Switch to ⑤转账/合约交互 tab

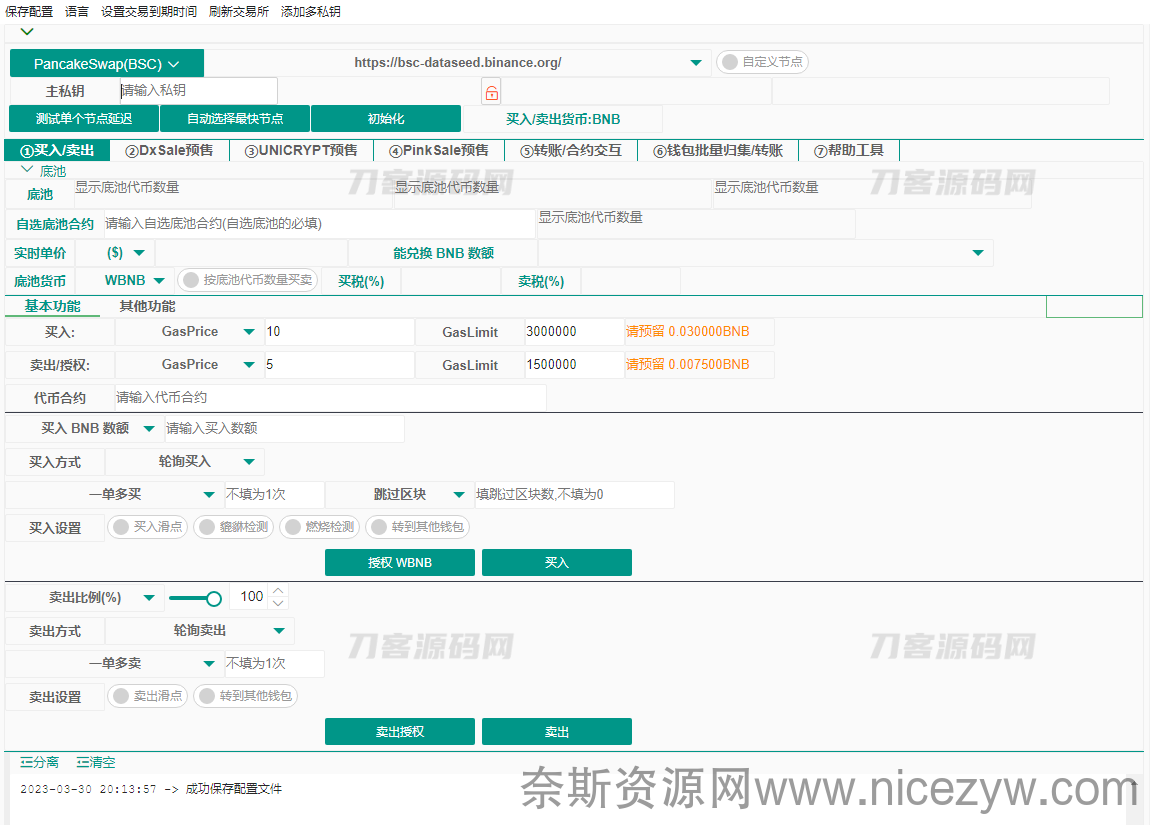[571, 150]
